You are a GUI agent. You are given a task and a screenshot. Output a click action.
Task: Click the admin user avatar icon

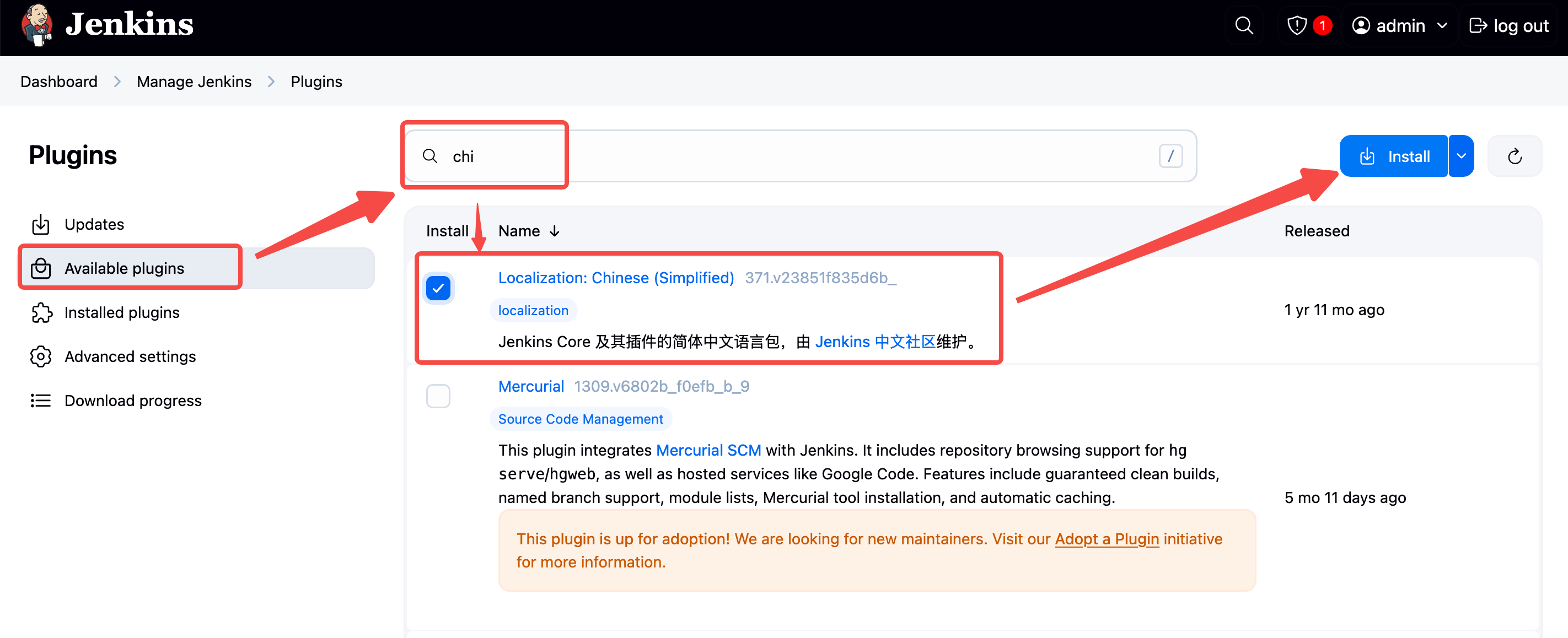point(1361,25)
